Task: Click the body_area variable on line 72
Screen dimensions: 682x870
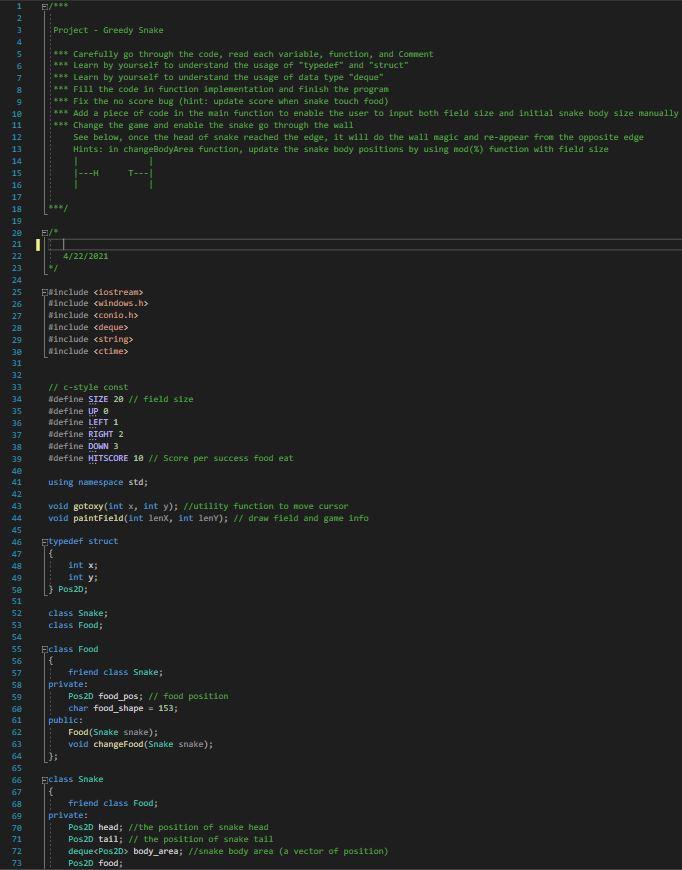Action: pyautogui.click(x=155, y=851)
